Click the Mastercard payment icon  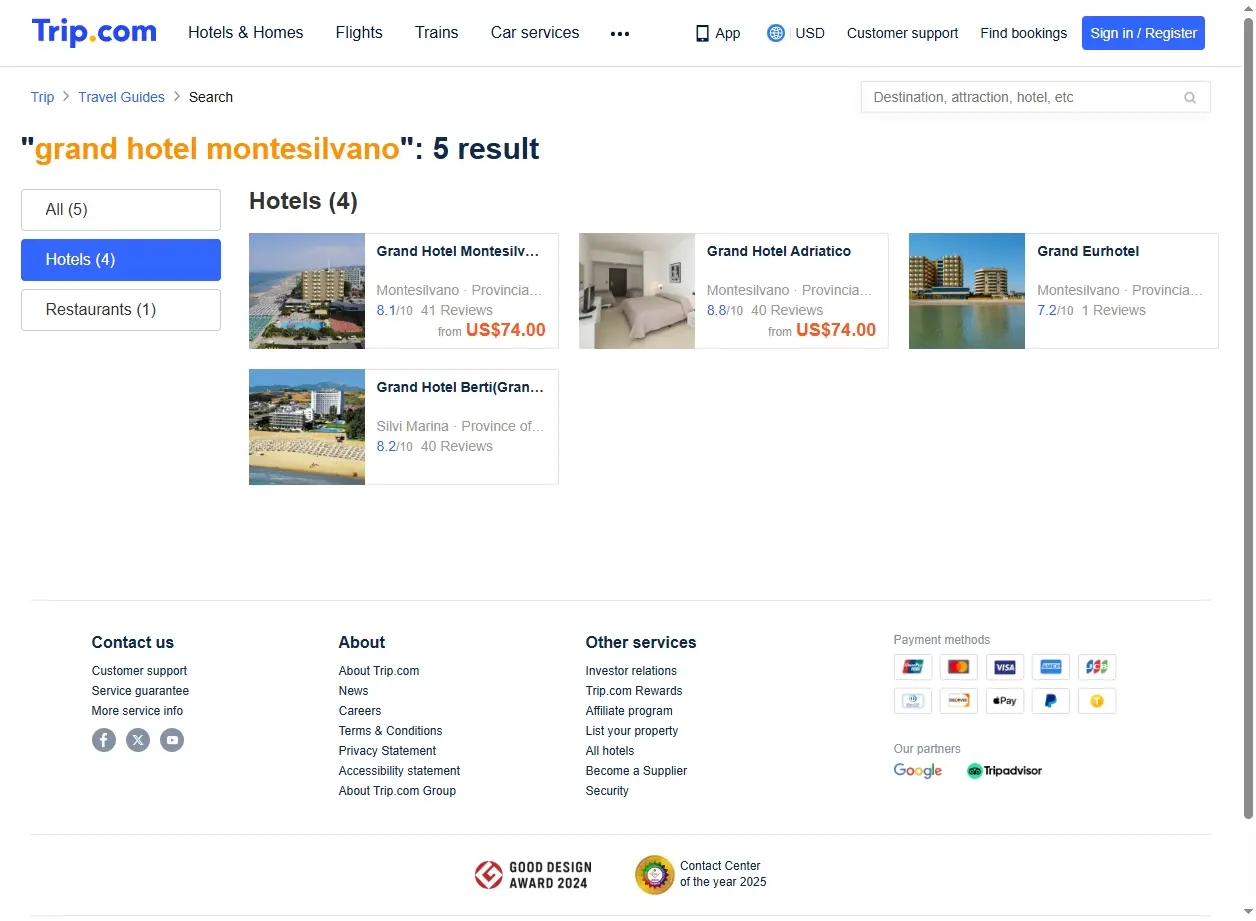point(959,667)
